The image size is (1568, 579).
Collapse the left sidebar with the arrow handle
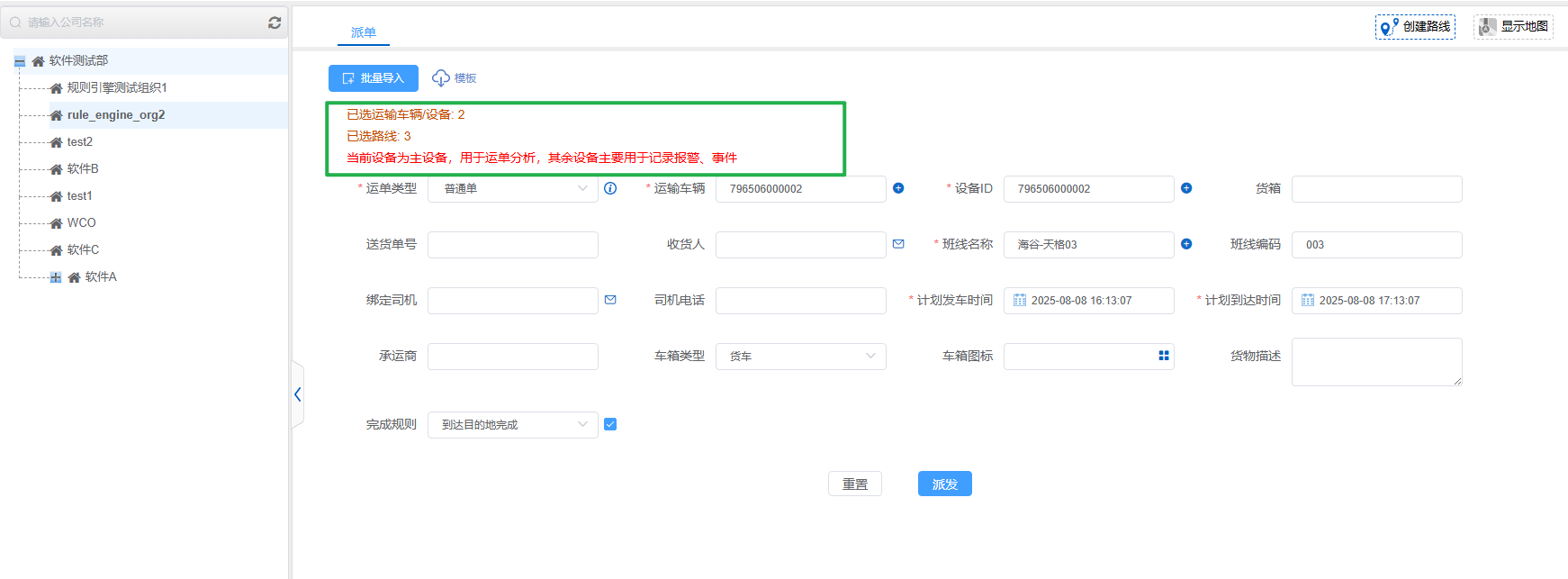[297, 394]
